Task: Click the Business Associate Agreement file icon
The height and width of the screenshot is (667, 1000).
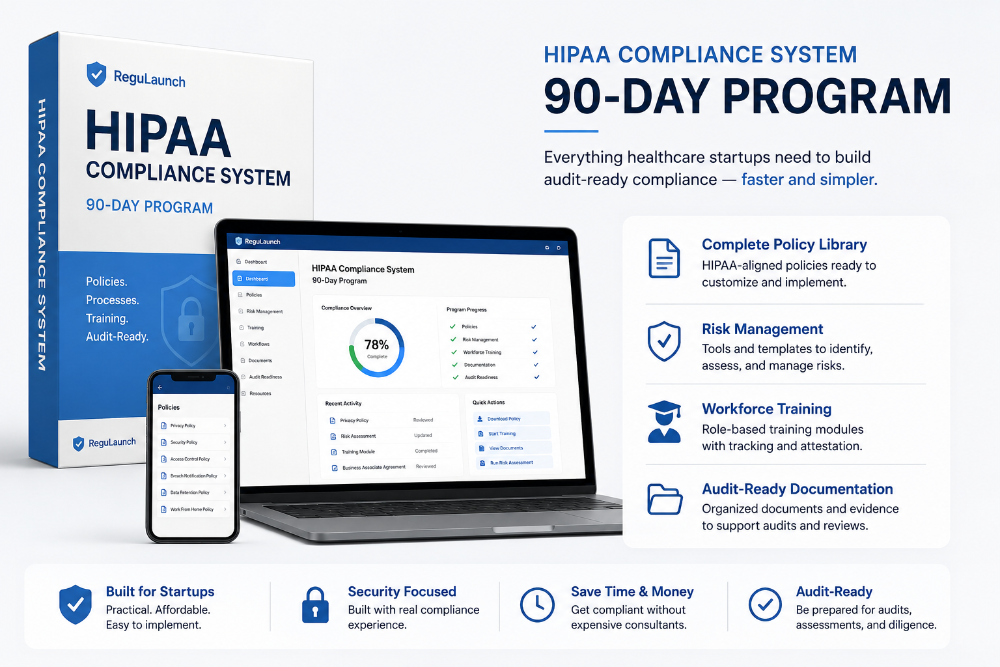Action: point(335,467)
